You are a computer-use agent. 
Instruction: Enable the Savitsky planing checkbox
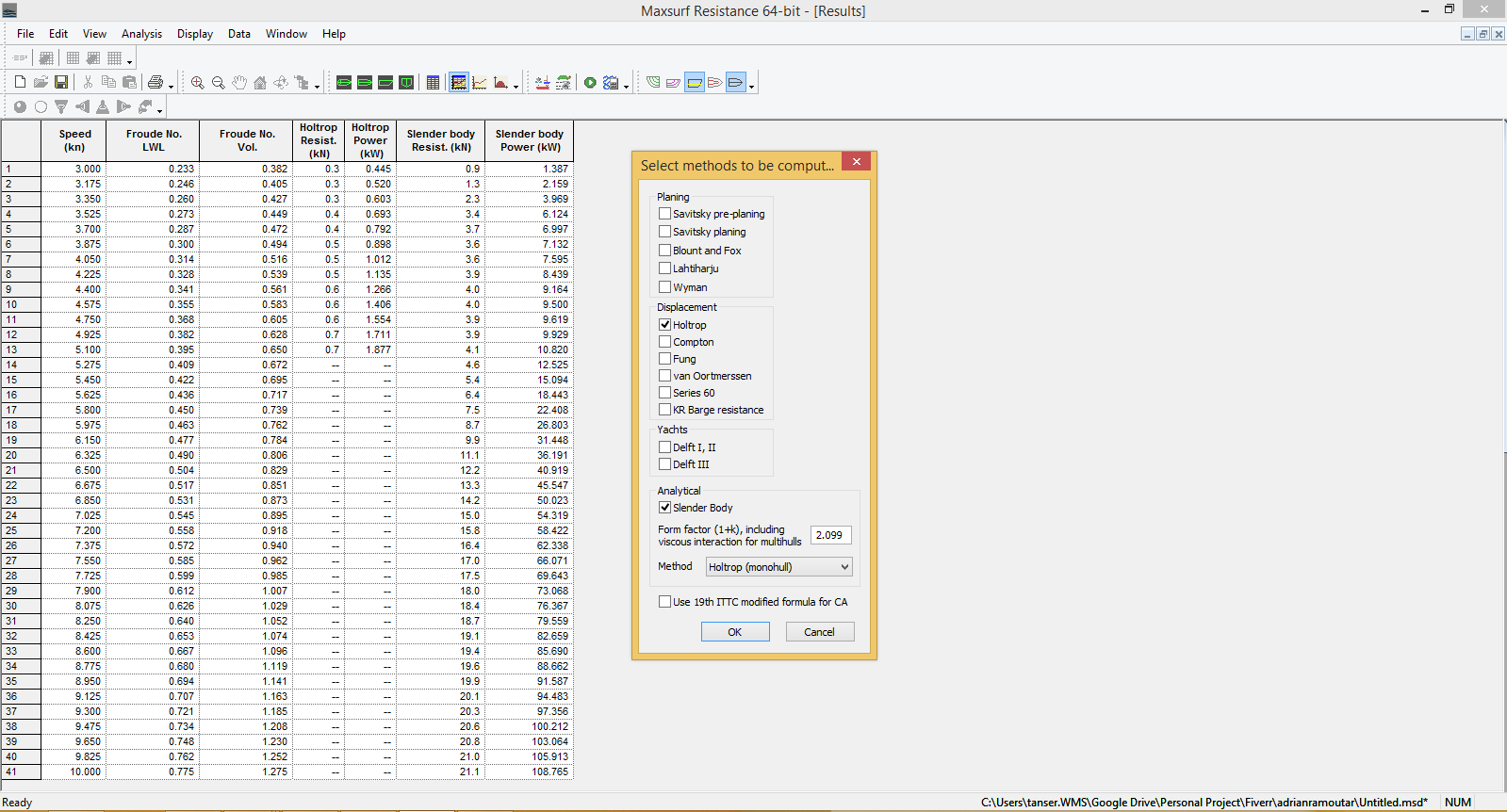pyautogui.click(x=665, y=232)
